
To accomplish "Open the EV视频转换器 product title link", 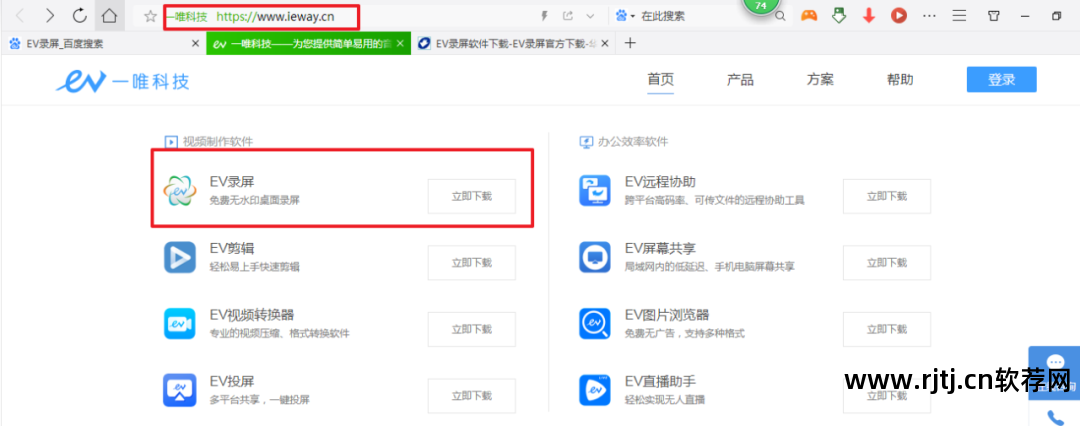I will click(251, 315).
